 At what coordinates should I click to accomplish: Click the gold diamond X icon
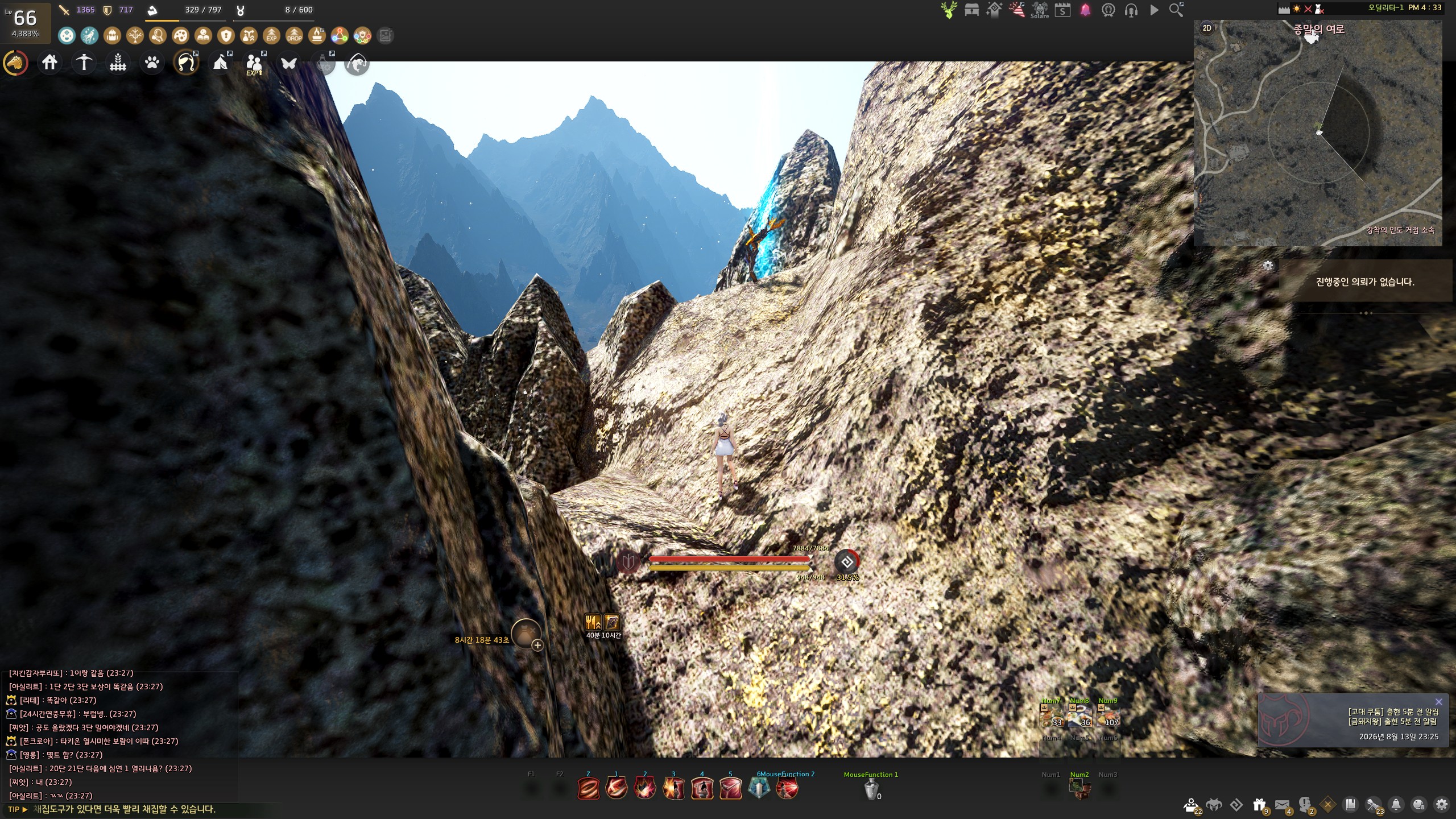1327,805
